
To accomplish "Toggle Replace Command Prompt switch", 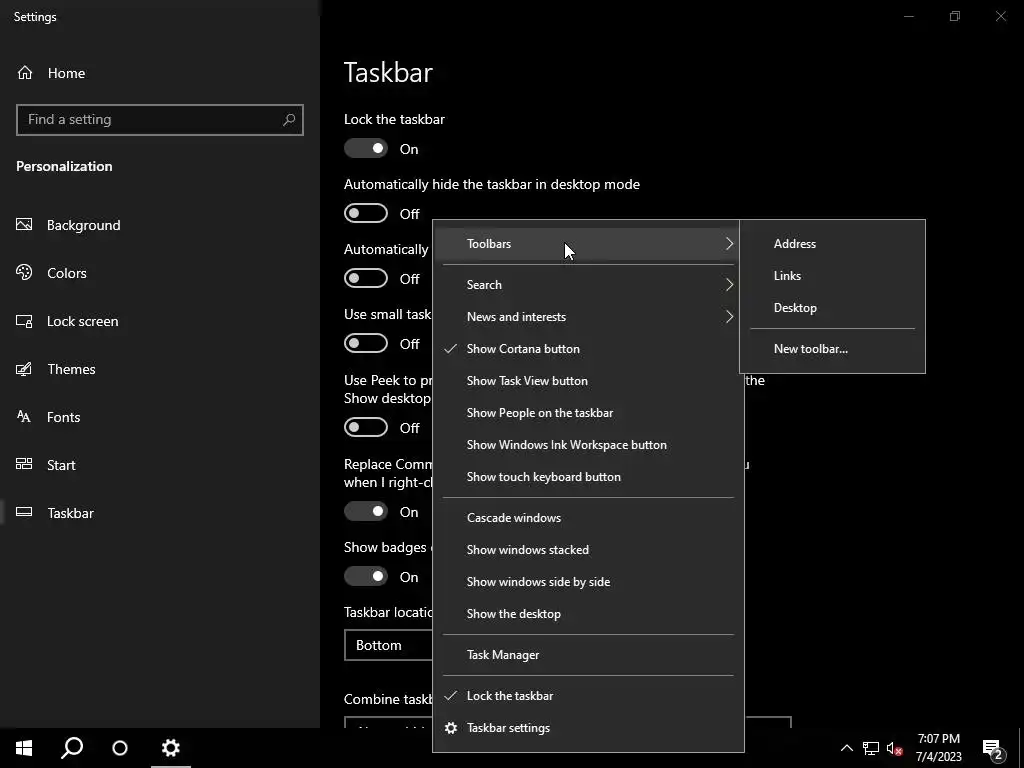I will point(366,511).
